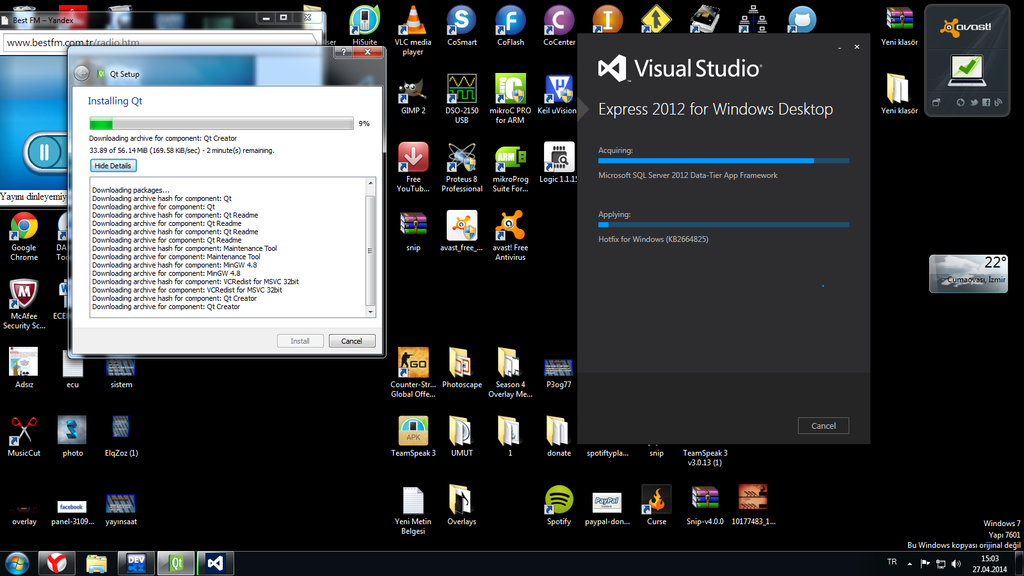Click the Qt installation progress bar
Viewport: 1024px width, 576px height.
pos(221,123)
